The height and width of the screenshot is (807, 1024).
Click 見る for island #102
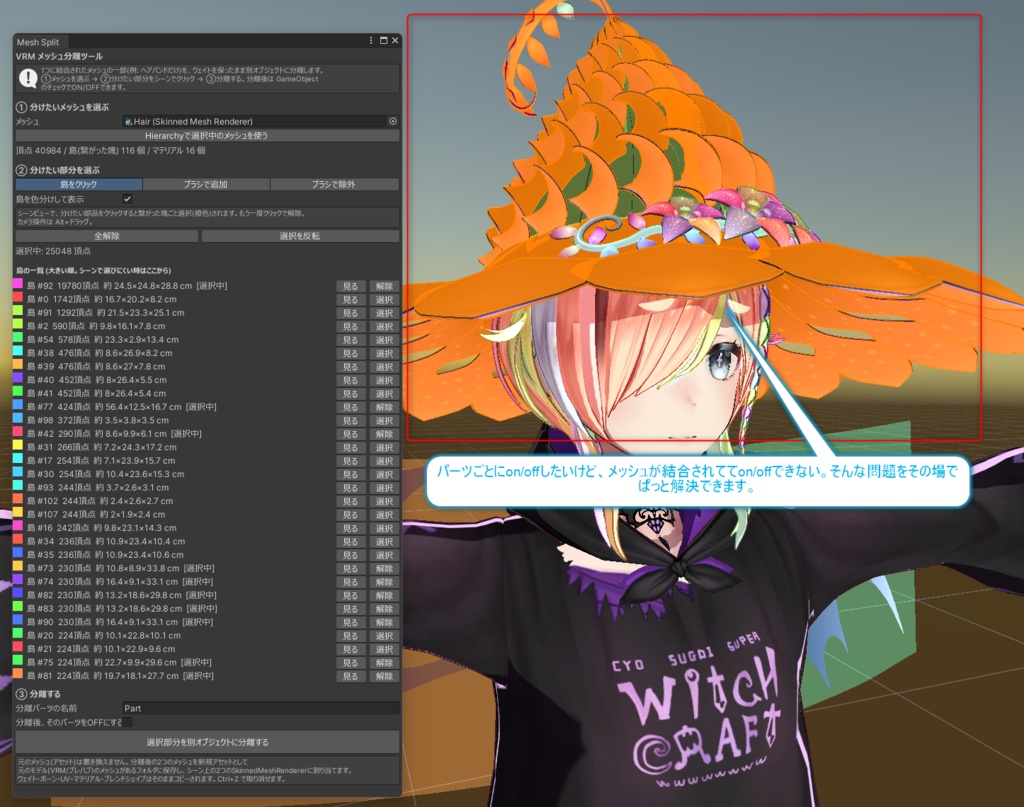pos(351,501)
